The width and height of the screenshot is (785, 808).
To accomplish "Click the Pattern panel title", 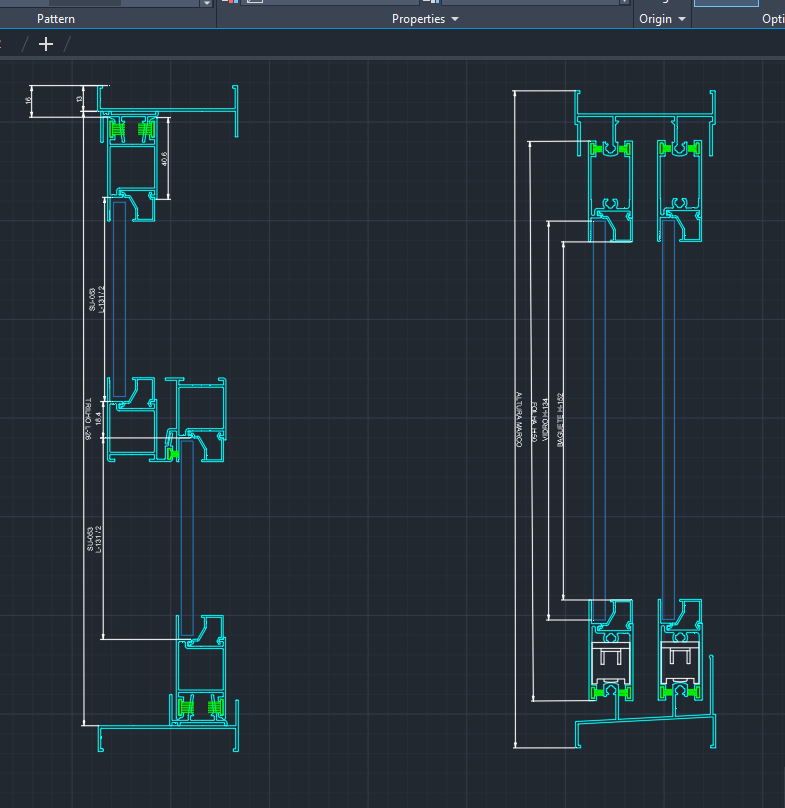I will pyautogui.click(x=56, y=19).
